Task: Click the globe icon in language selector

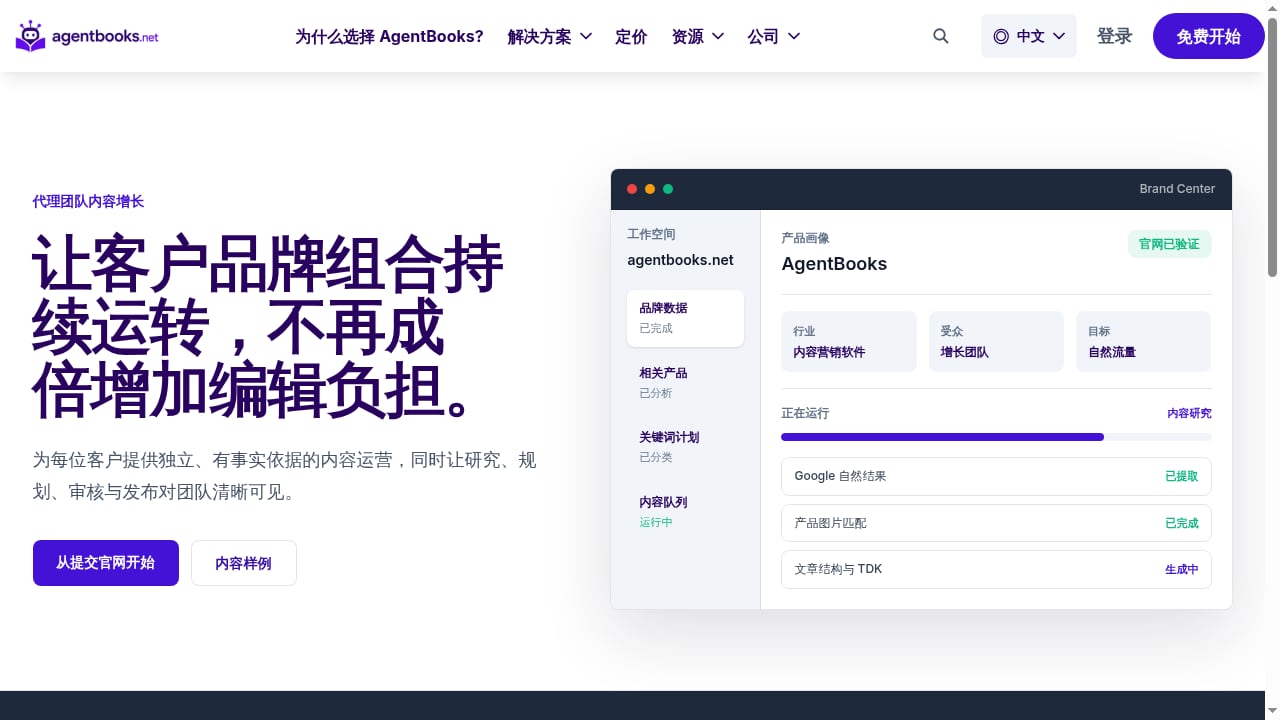Action: (x=1001, y=36)
